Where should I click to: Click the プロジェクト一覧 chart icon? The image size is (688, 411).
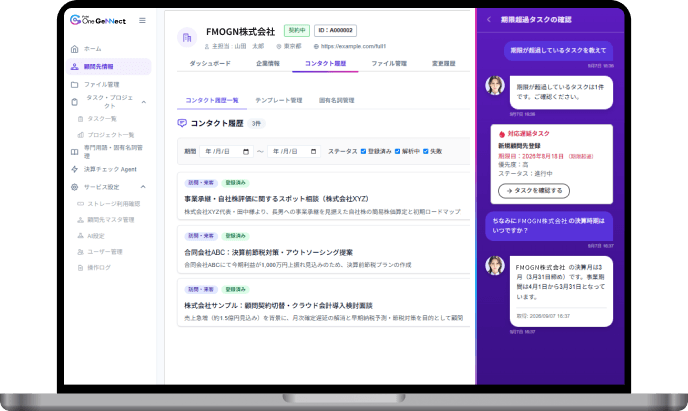pyautogui.click(x=80, y=135)
